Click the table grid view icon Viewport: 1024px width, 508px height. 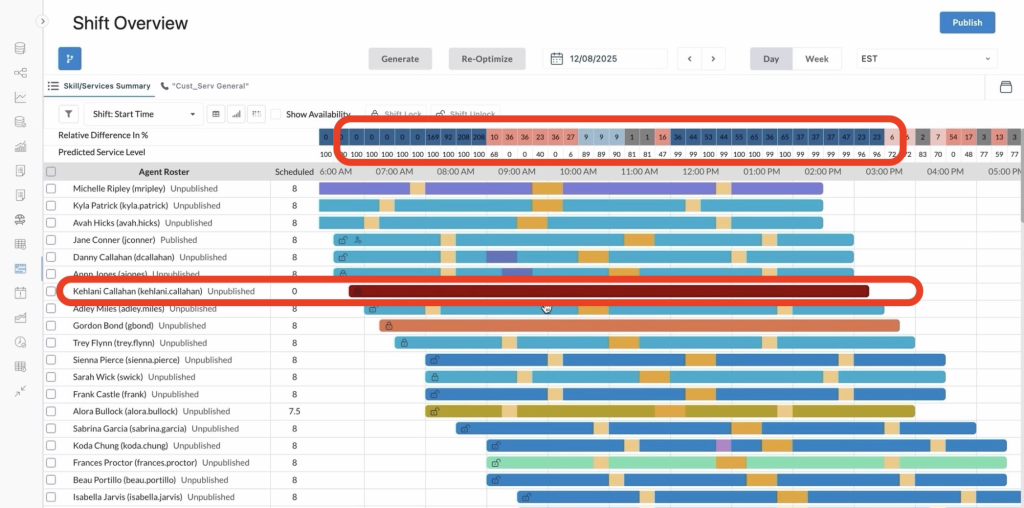pos(215,114)
